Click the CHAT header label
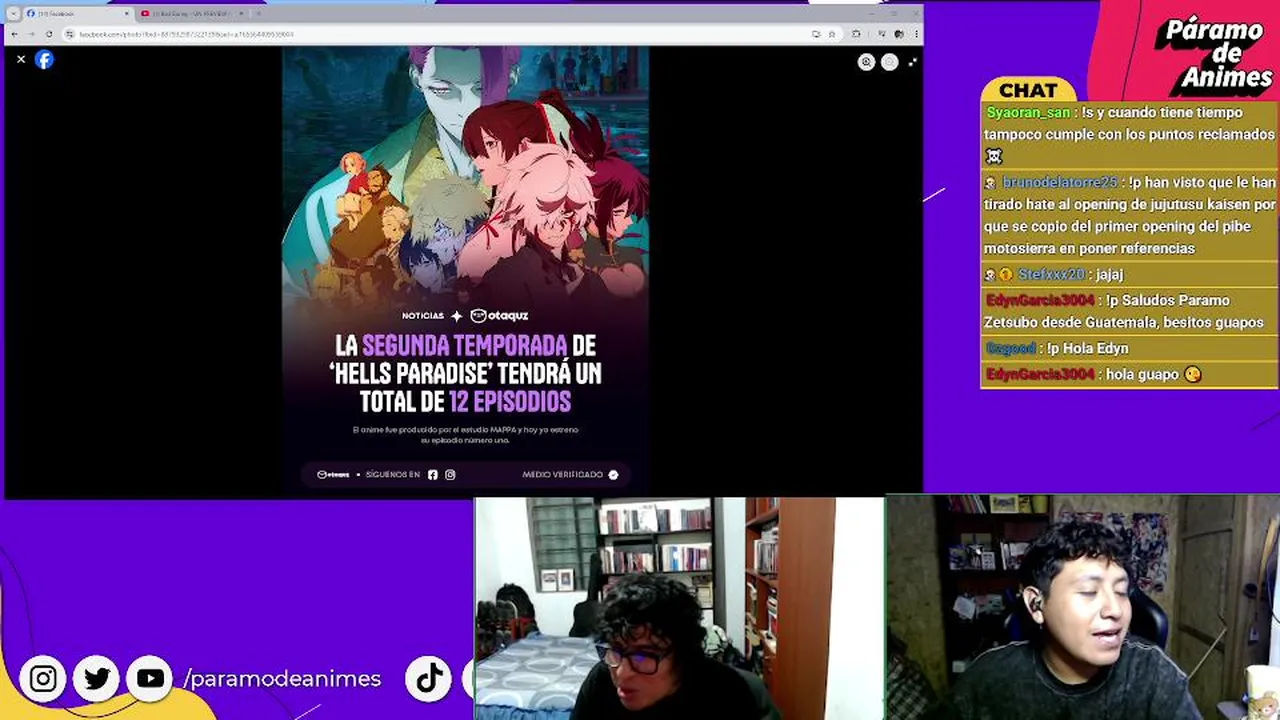Image resolution: width=1280 pixels, height=720 pixels. click(1028, 90)
